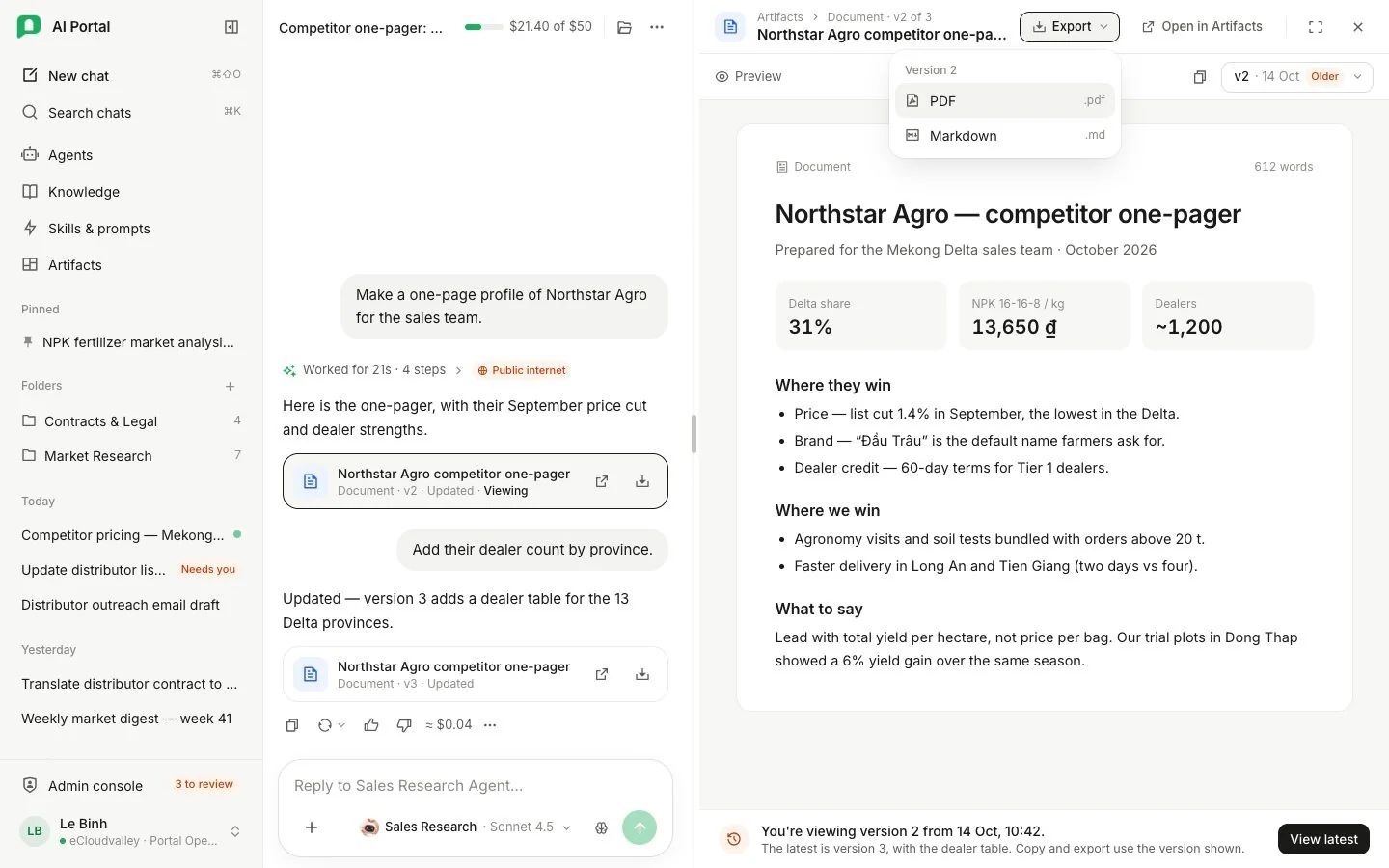Toggle web access globe icon in composer

click(x=602, y=827)
